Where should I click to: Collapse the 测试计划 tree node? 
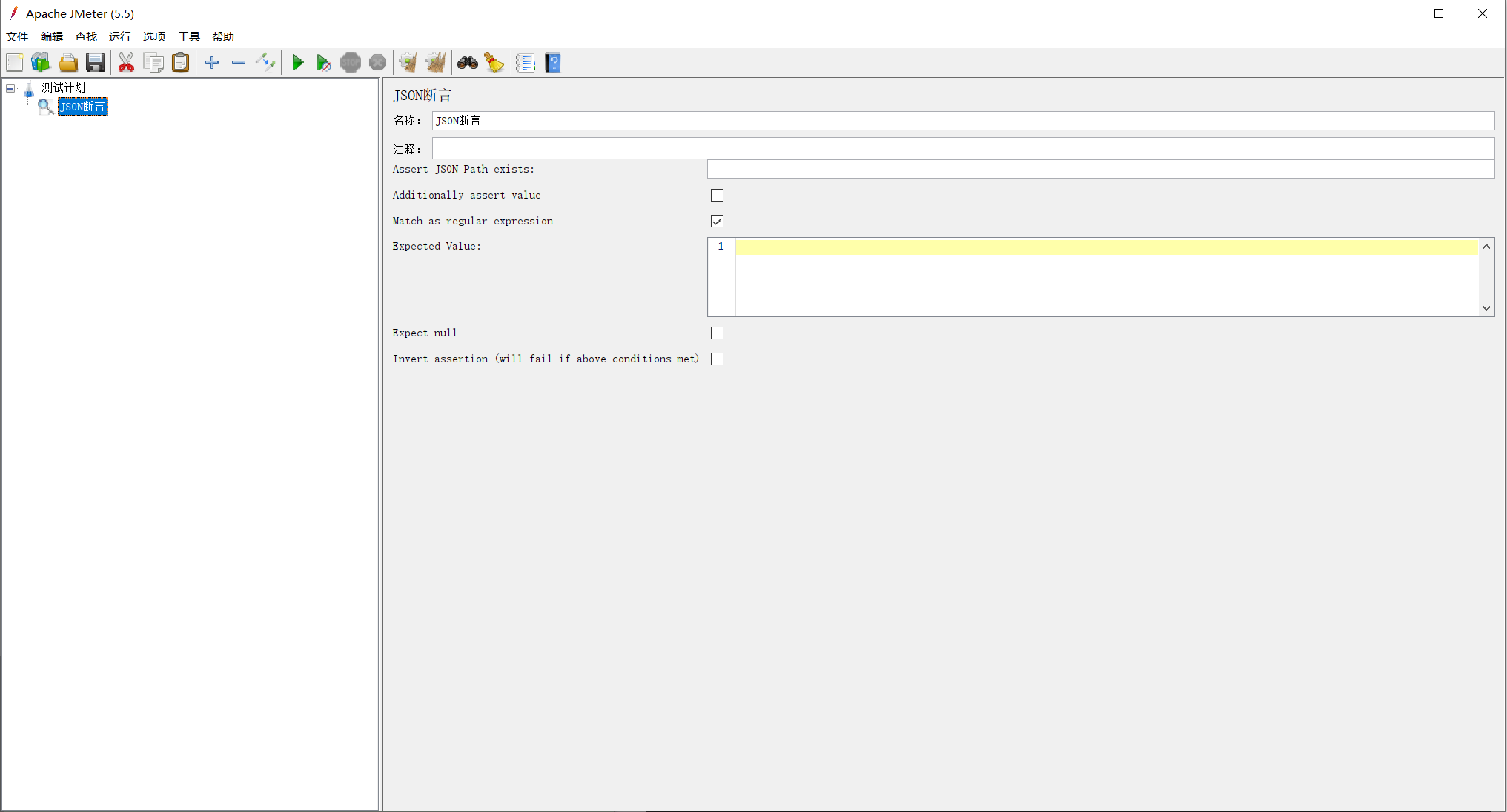coord(10,89)
